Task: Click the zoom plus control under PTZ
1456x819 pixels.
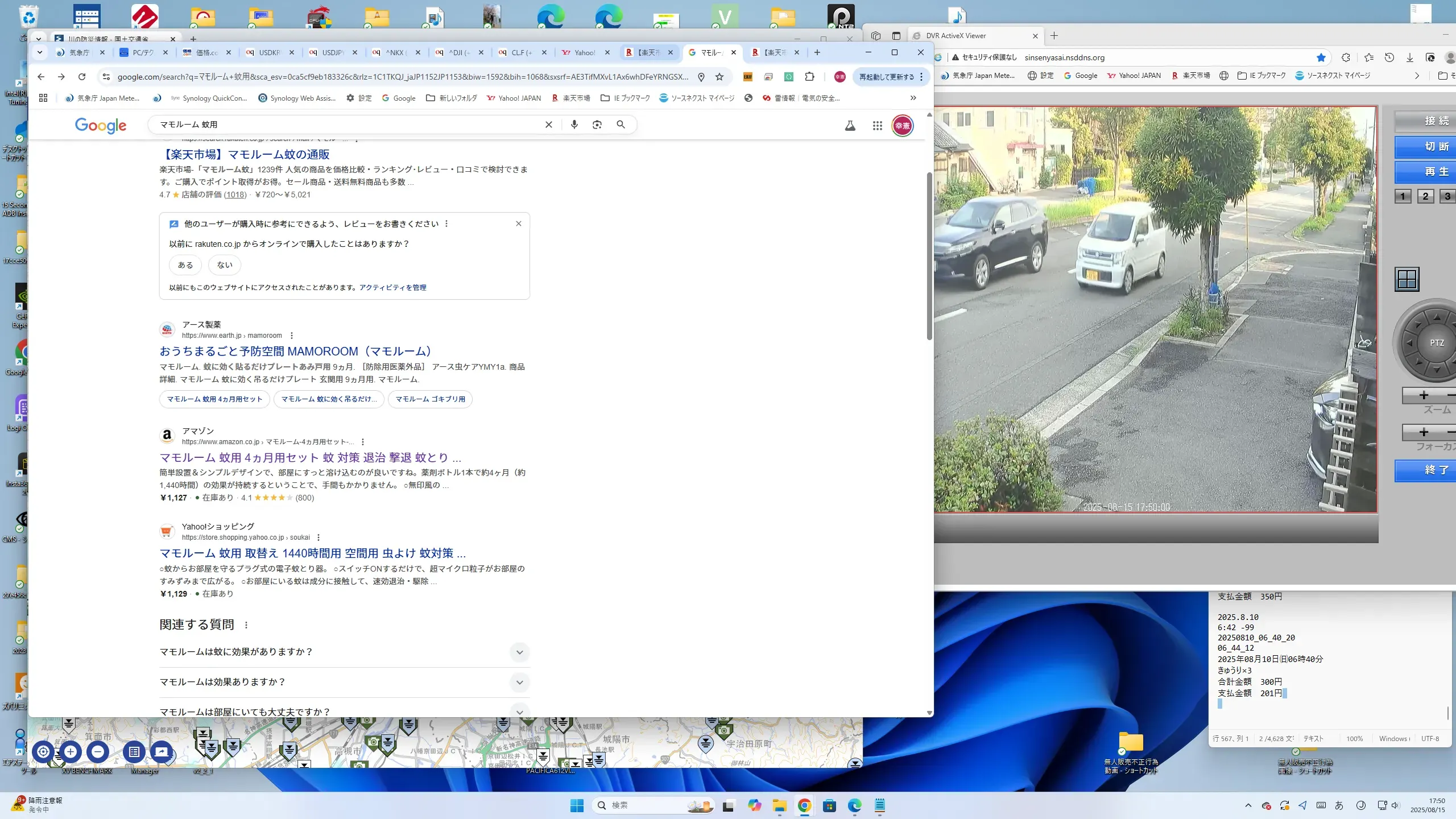Action: [x=1424, y=395]
